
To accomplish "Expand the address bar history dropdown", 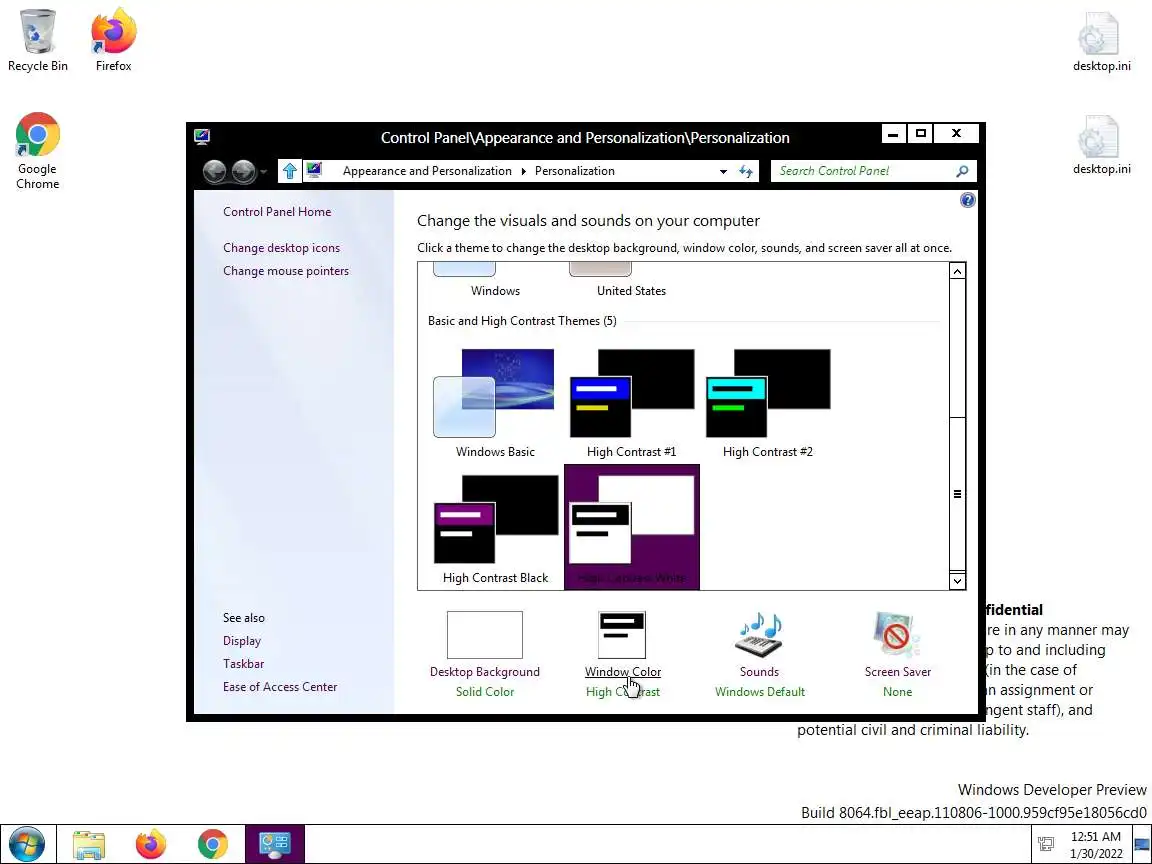I will coord(723,171).
